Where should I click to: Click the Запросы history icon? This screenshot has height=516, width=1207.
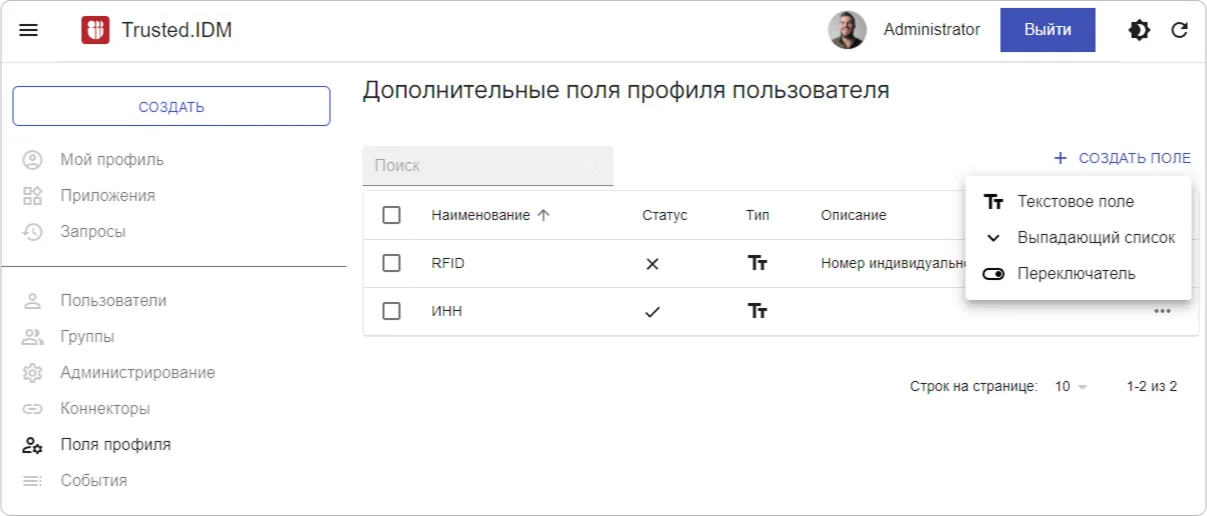(32, 232)
